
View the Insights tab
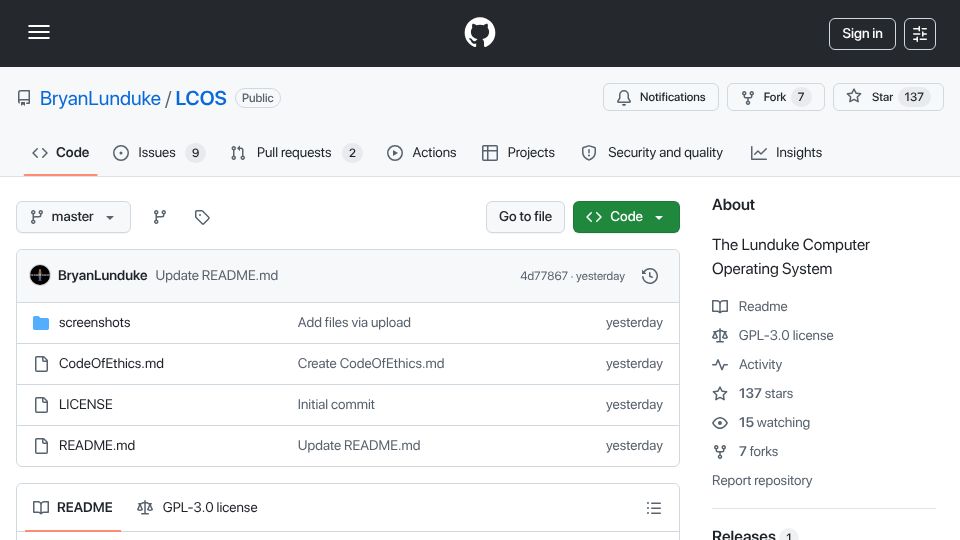tap(786, 152)
